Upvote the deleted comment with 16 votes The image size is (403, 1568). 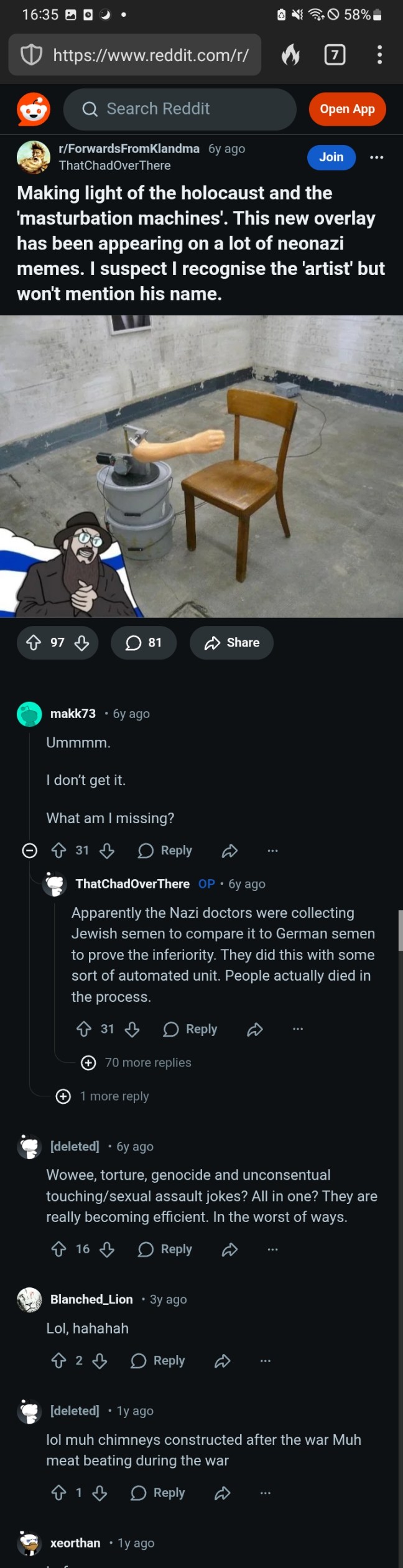click(58, 1249)
